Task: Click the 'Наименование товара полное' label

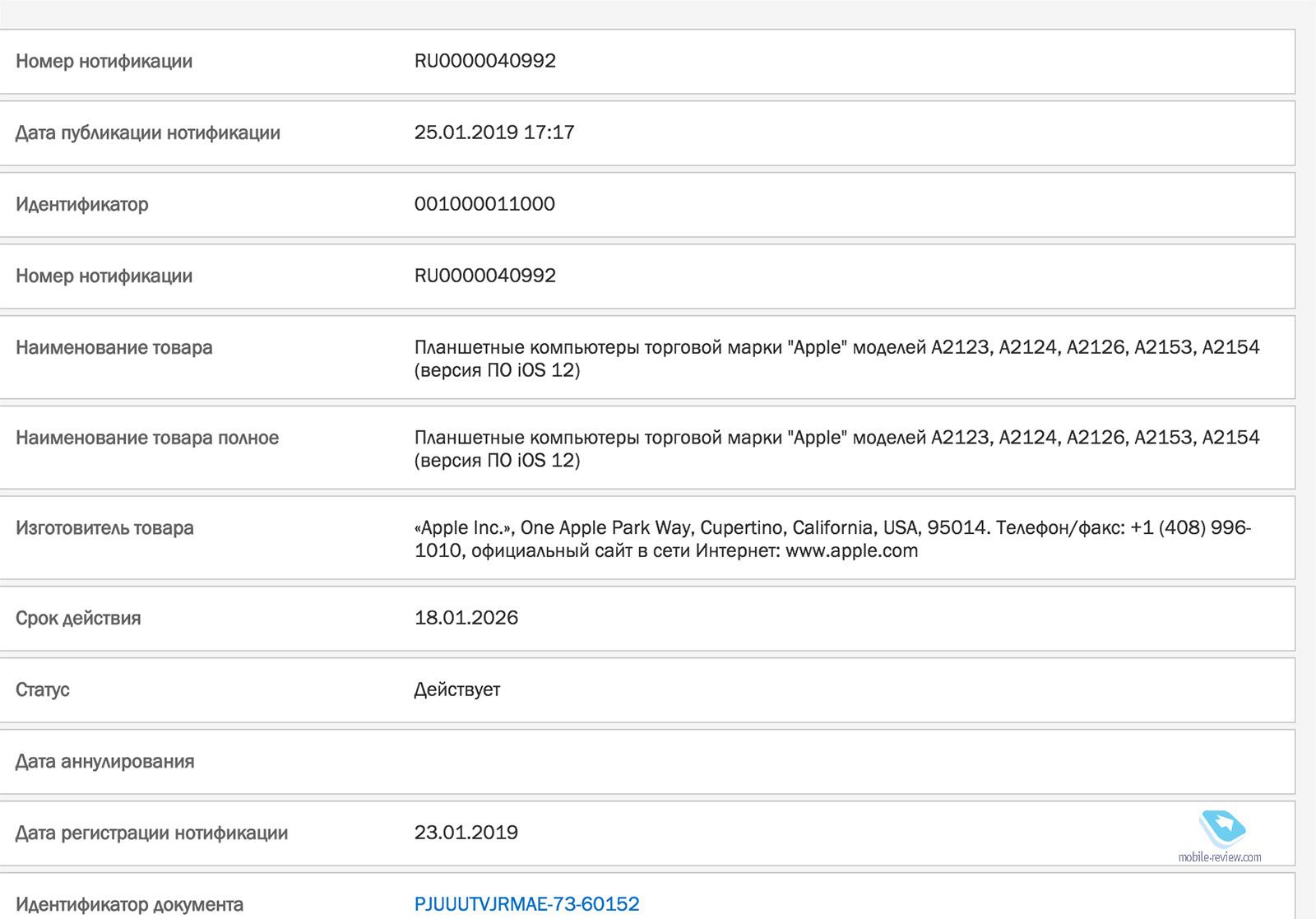Action: tap(147, 439)
